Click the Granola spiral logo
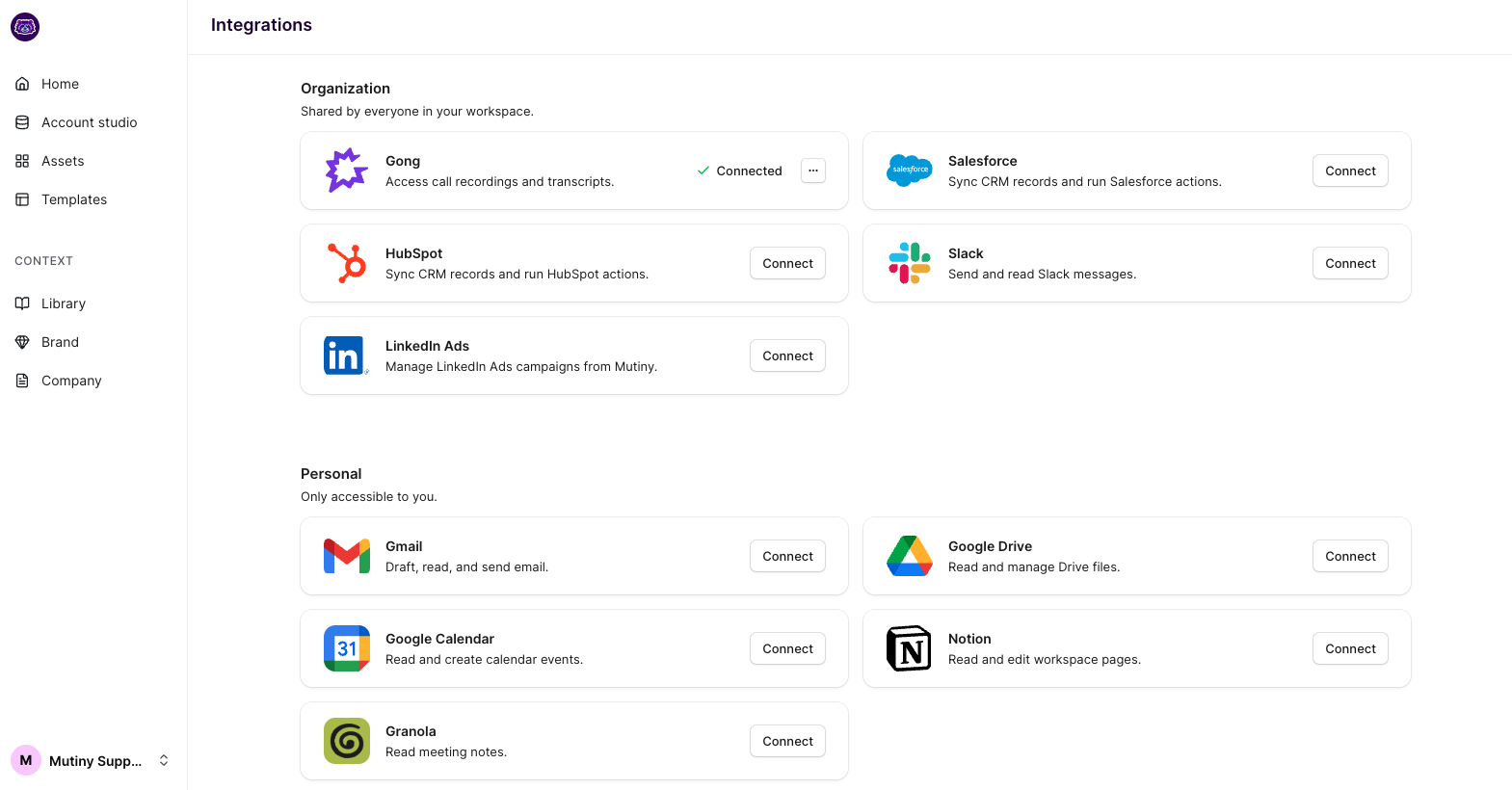Viewport: 1512px width, 790px height. point(347,741)
